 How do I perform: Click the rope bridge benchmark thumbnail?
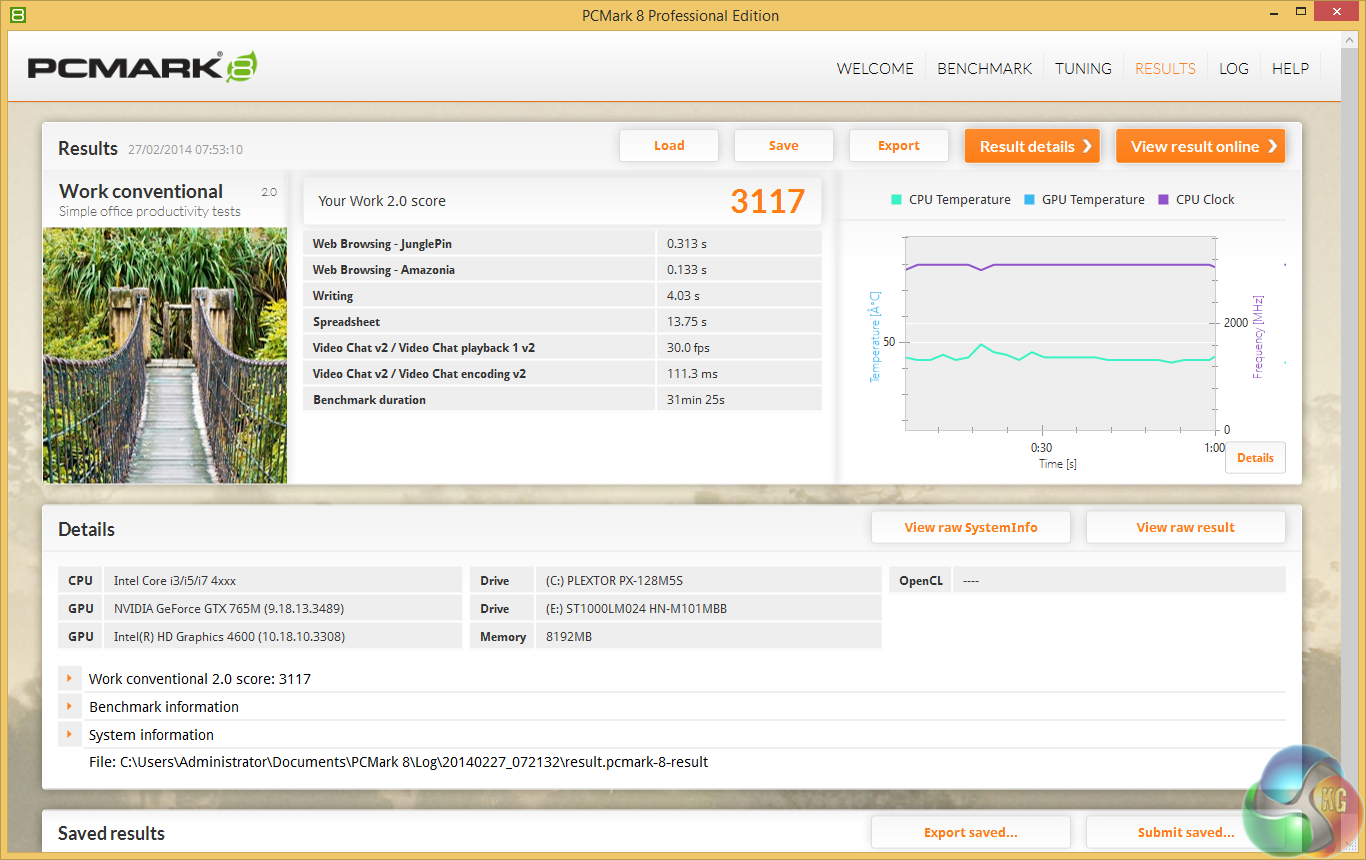[165, 355]
